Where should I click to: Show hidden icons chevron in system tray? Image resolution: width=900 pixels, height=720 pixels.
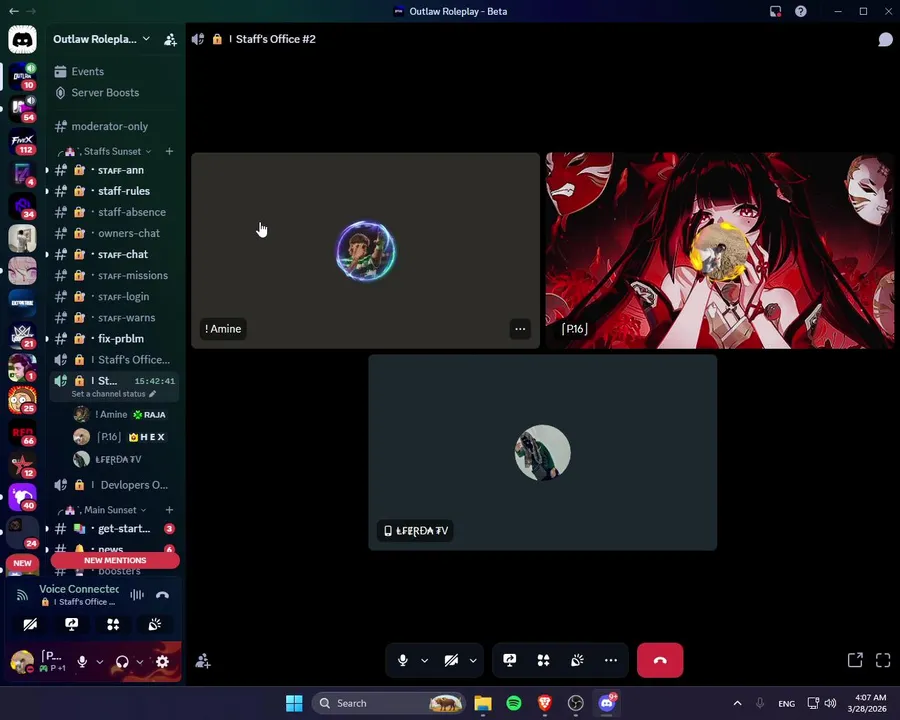[738, 703]
